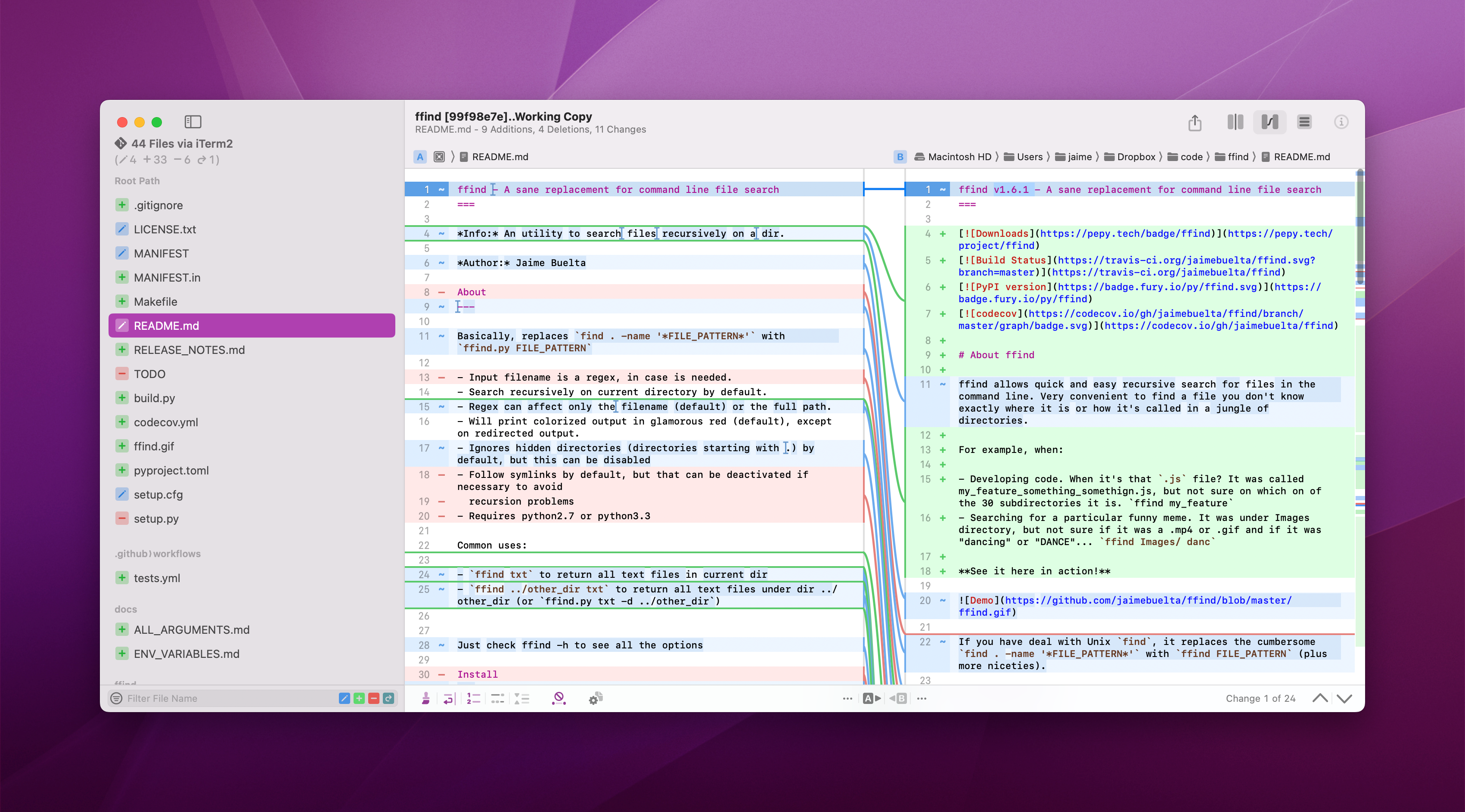Open the ellipsis menu left of A▶

(x=847, y=698)
